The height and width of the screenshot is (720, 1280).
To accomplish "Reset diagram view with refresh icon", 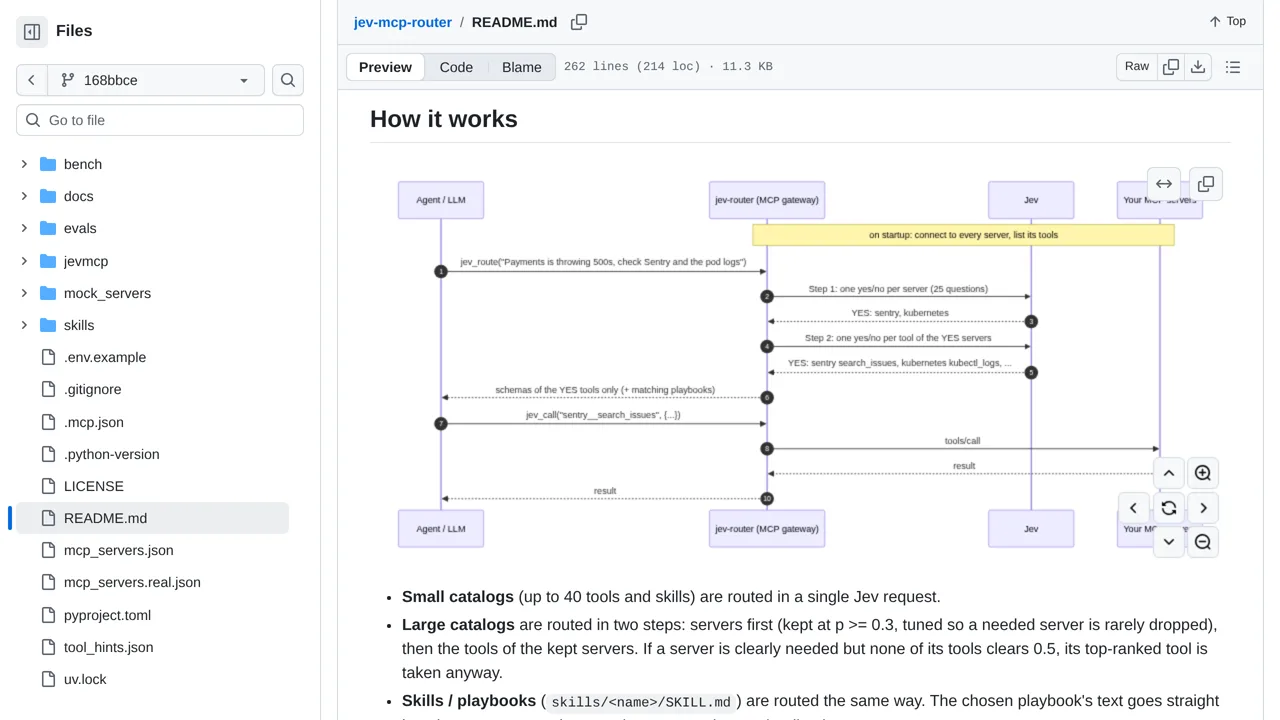I will click(1168, 508).
